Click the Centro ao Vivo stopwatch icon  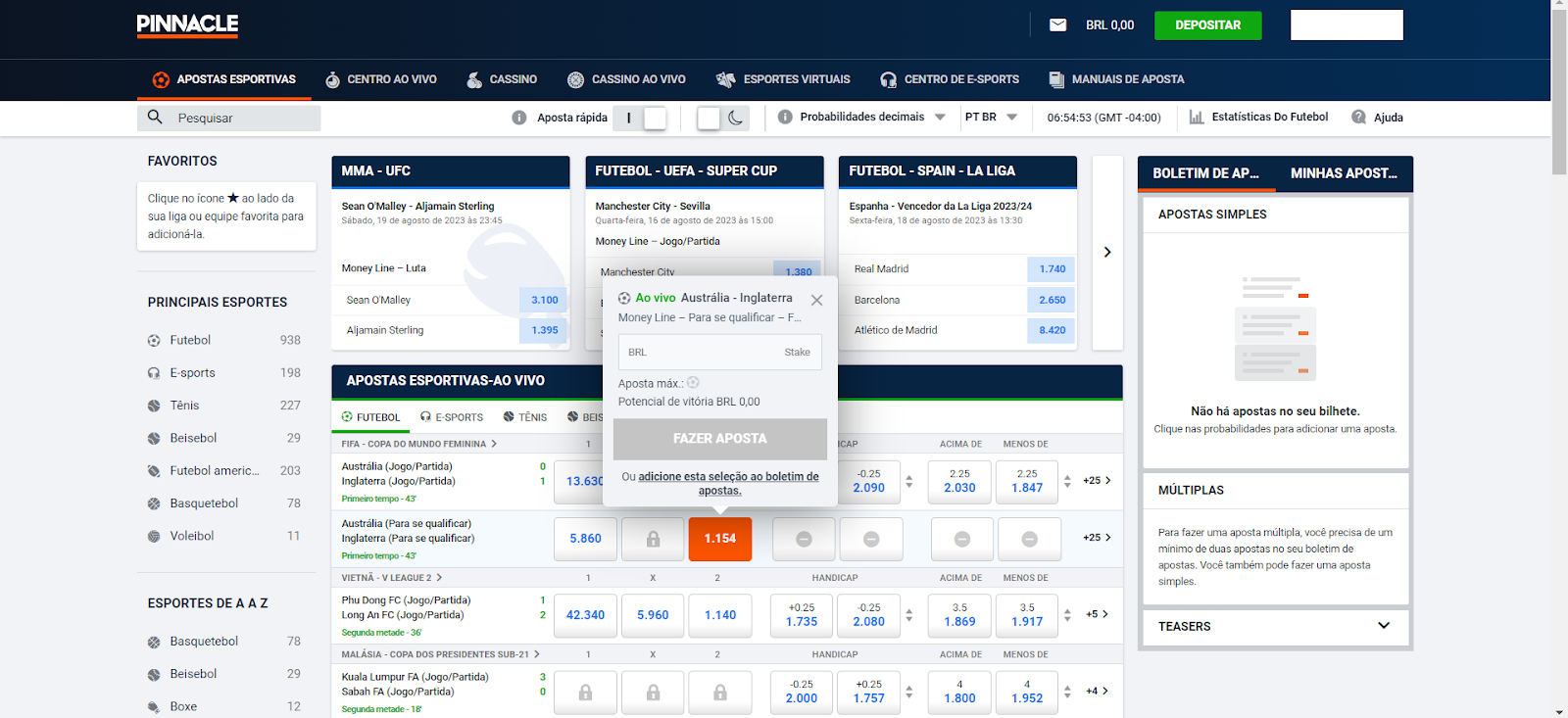[333, 79]
